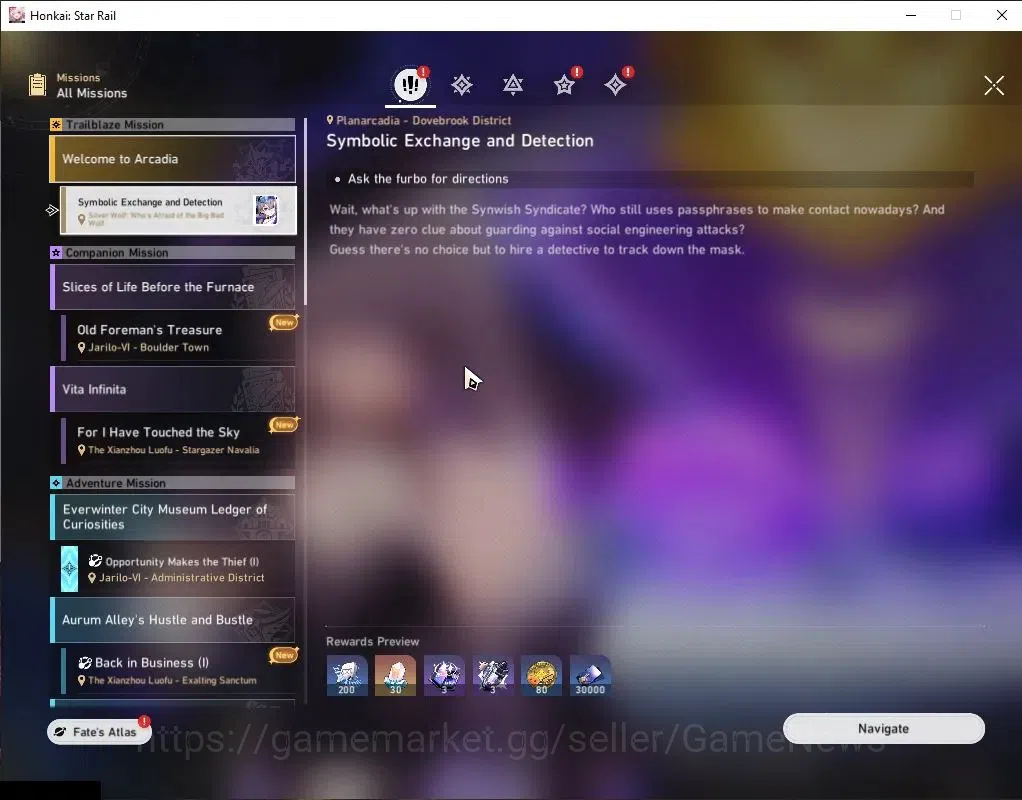Open Aurum Alley's Hustle and Bustle group
Viewport: 1022px width, 800px height.
(173, 620)
